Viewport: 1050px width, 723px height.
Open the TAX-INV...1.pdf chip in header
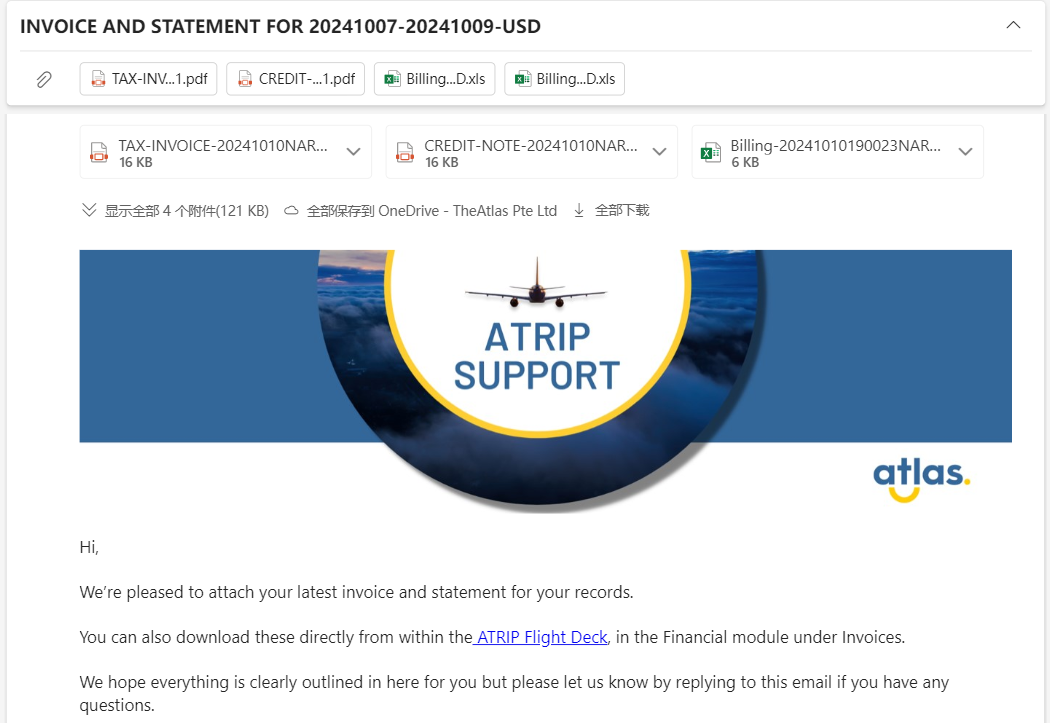[x=149, y=79]
